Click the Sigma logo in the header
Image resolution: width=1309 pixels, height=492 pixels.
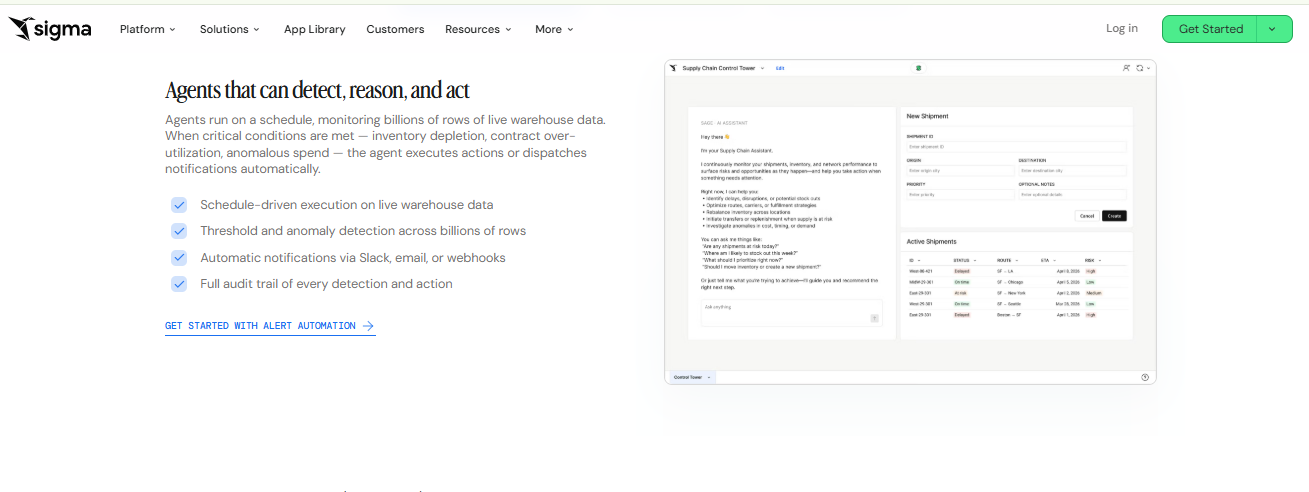pyautogui.click(x=50, y=29)
